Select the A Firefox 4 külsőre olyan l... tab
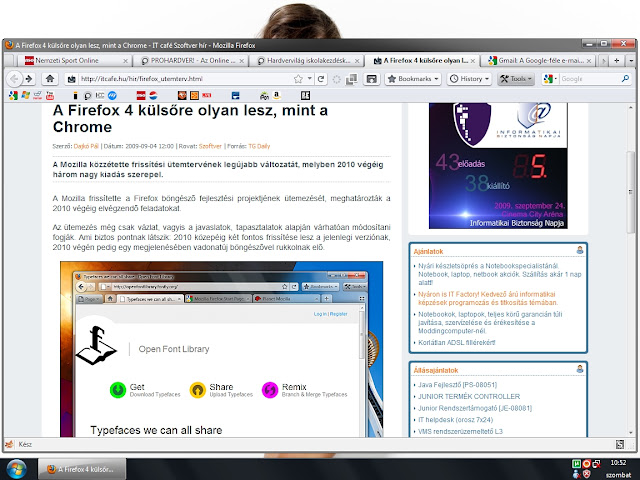The height and width of the screenshot is (480, 640). click(x=423, y=61)
